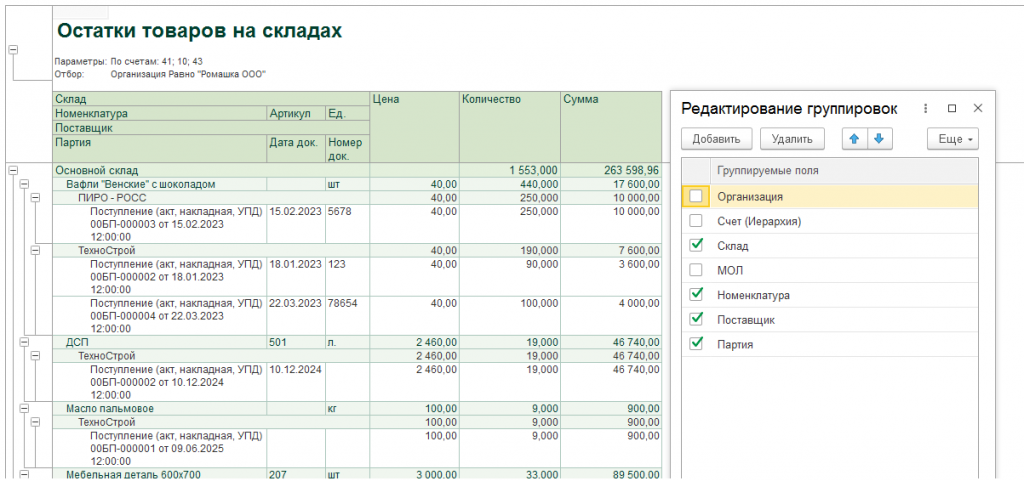Select the Партия row in groupings list

(829, 344)
